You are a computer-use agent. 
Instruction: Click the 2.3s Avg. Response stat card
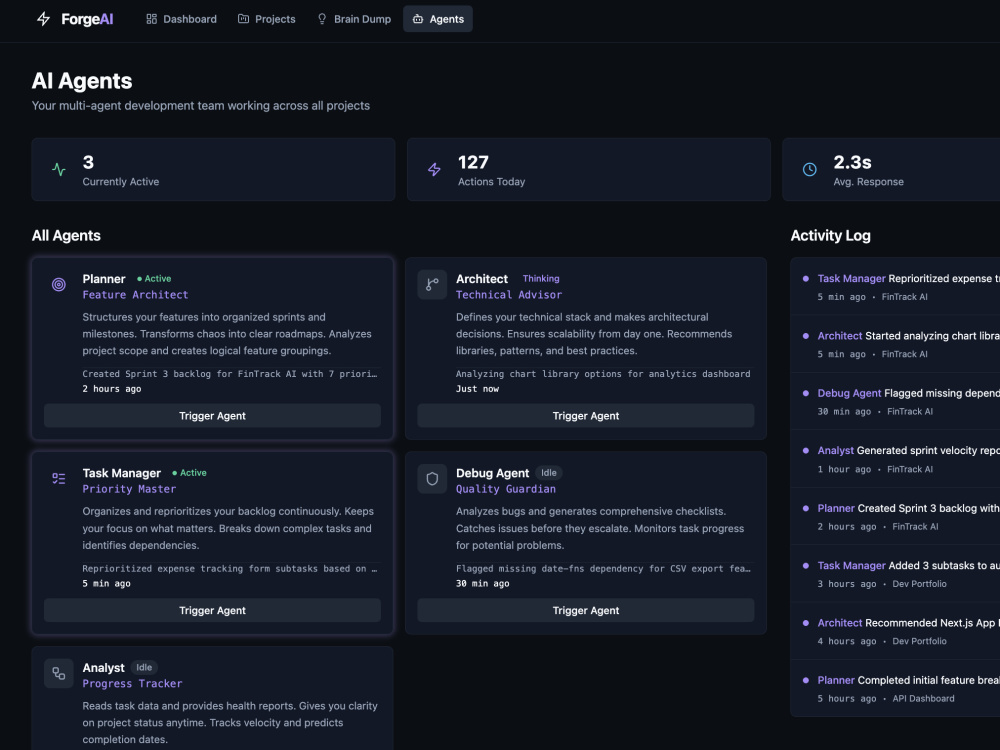click(x=891, y=170)
